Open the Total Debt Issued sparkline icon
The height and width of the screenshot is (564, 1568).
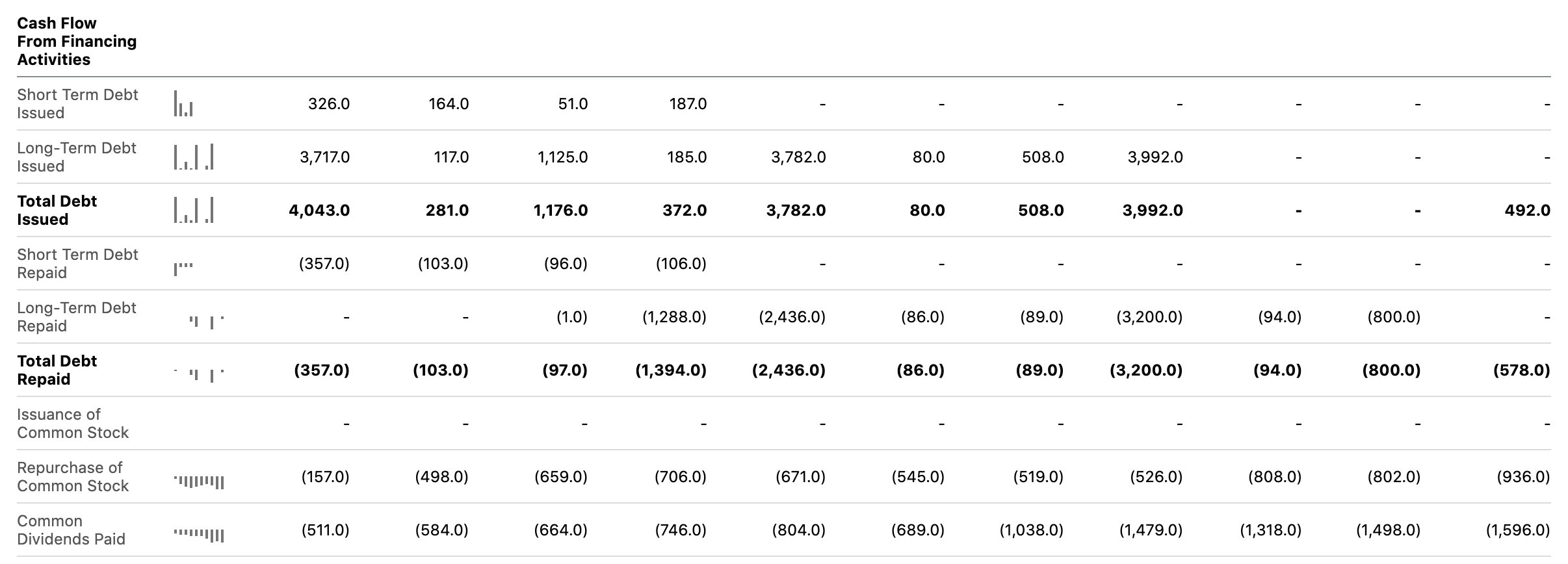click(x=194, y=211)
